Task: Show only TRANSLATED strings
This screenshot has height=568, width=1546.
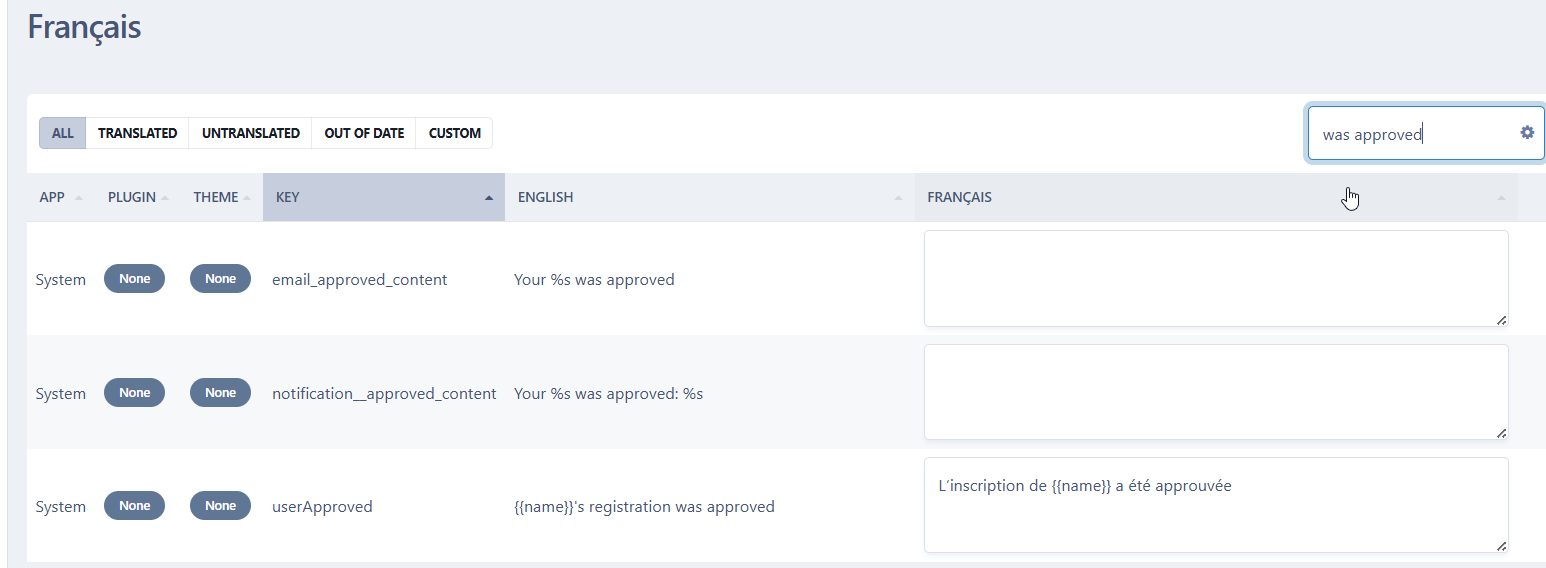Action: 137,133
